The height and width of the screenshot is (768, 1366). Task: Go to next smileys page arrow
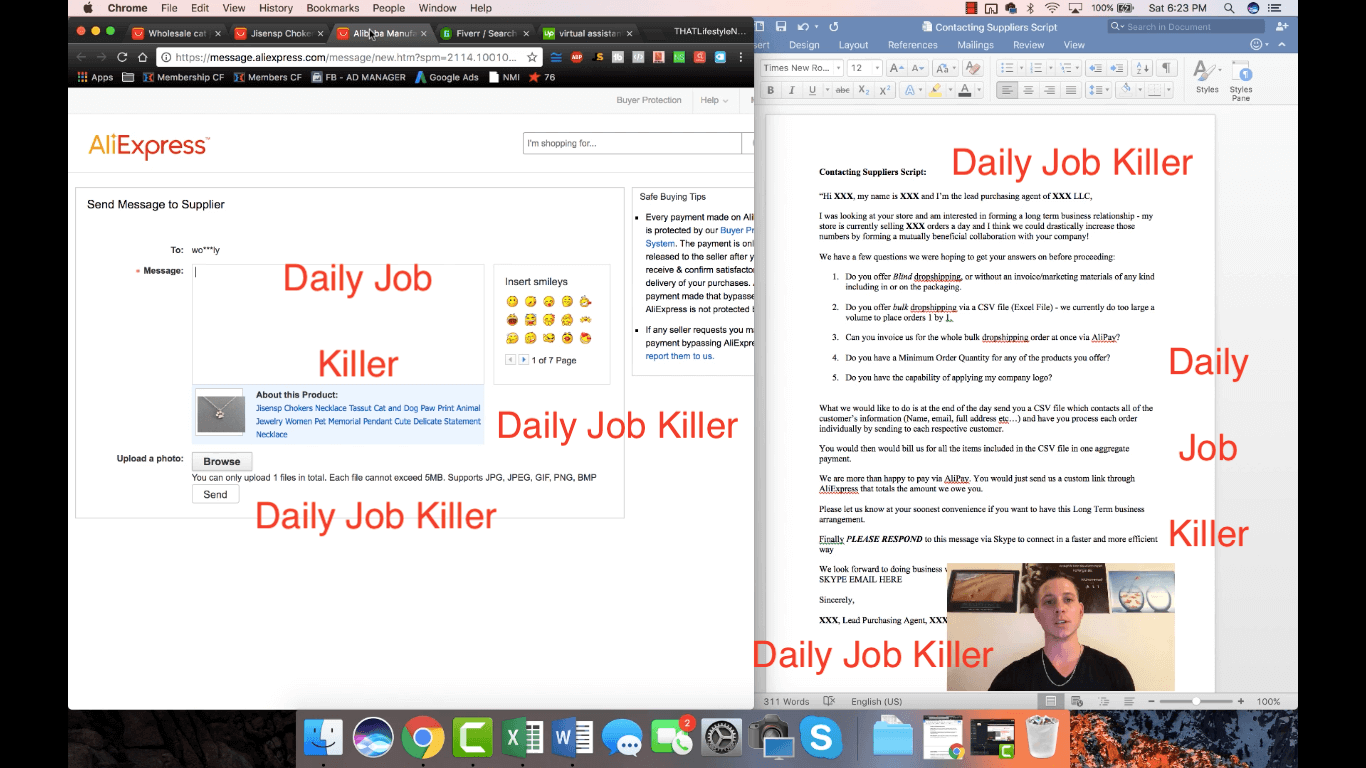click(523, 360)
